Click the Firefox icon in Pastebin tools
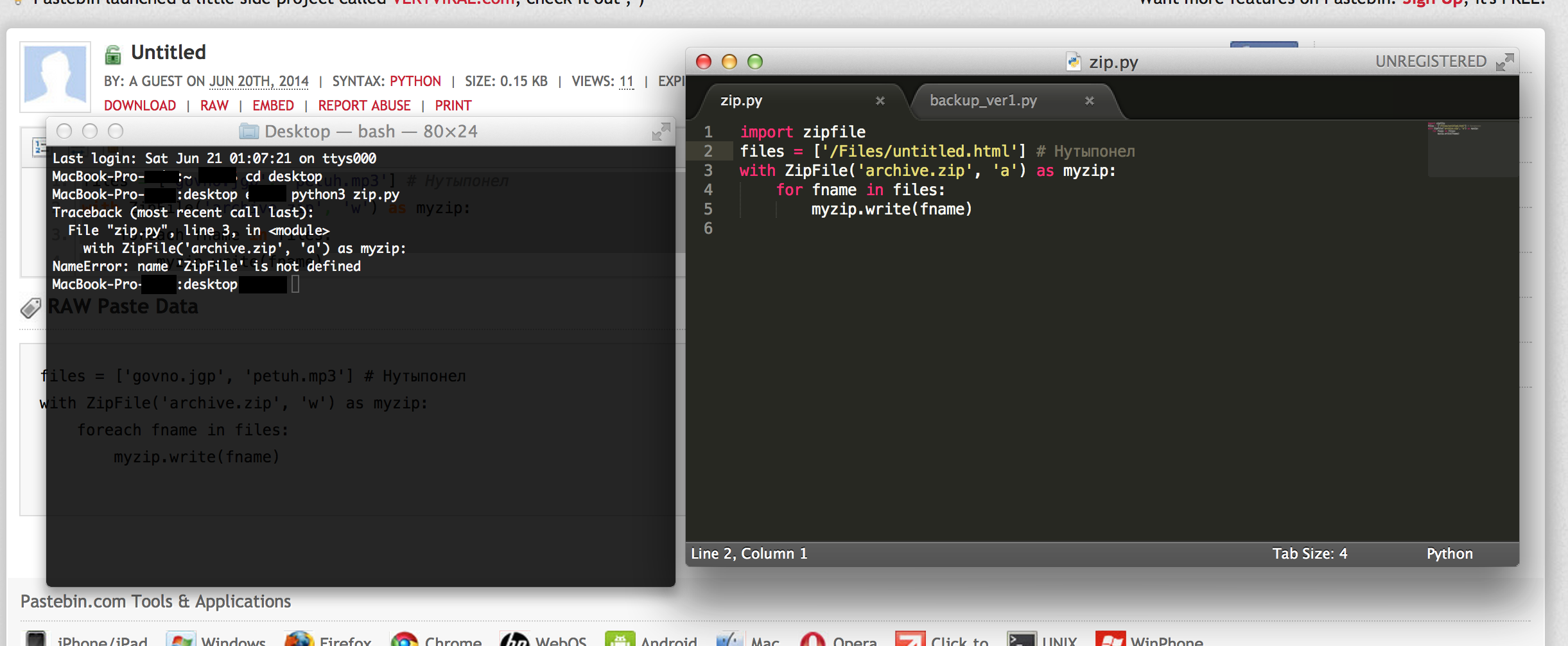The width and height of the screenshot is (1568, 646). coord(299,640)
